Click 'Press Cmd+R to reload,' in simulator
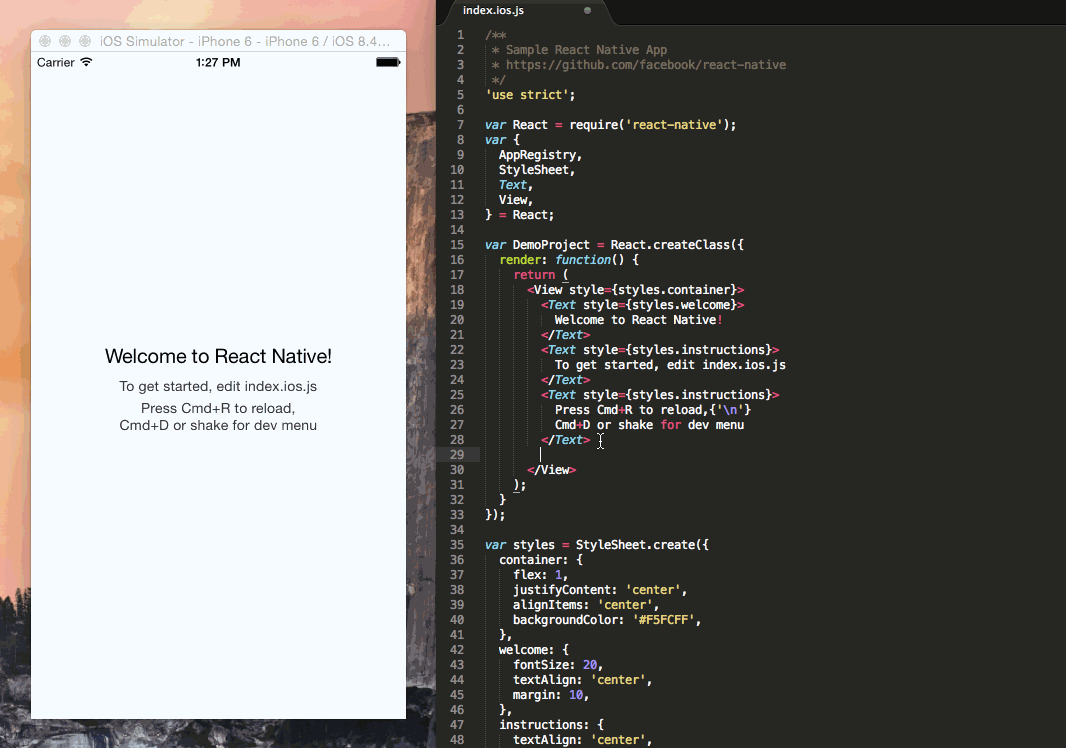Viewport: 1066px width, 748px height. pos(218,408)
